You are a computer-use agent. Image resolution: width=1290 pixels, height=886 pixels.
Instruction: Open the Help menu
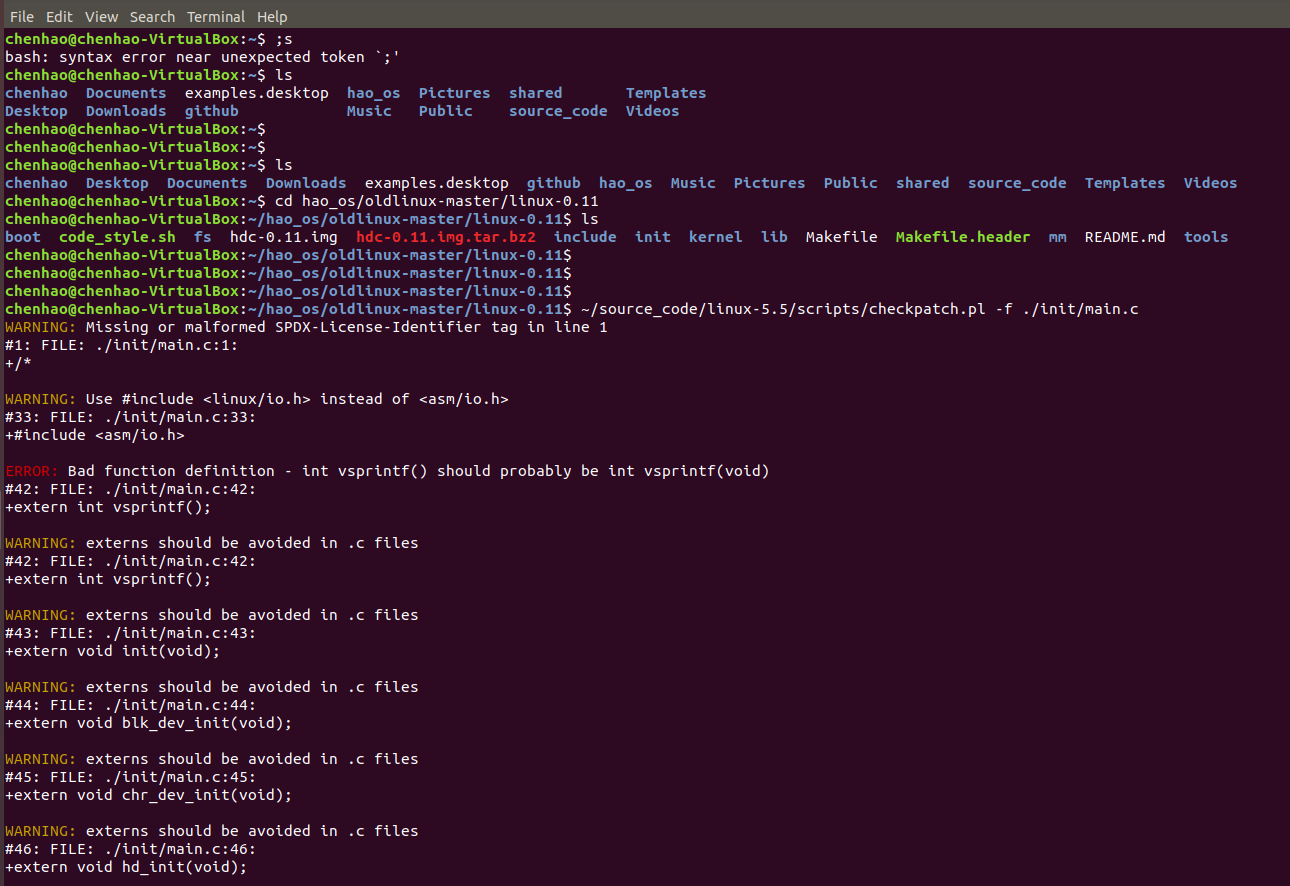[x=272, y=16]
